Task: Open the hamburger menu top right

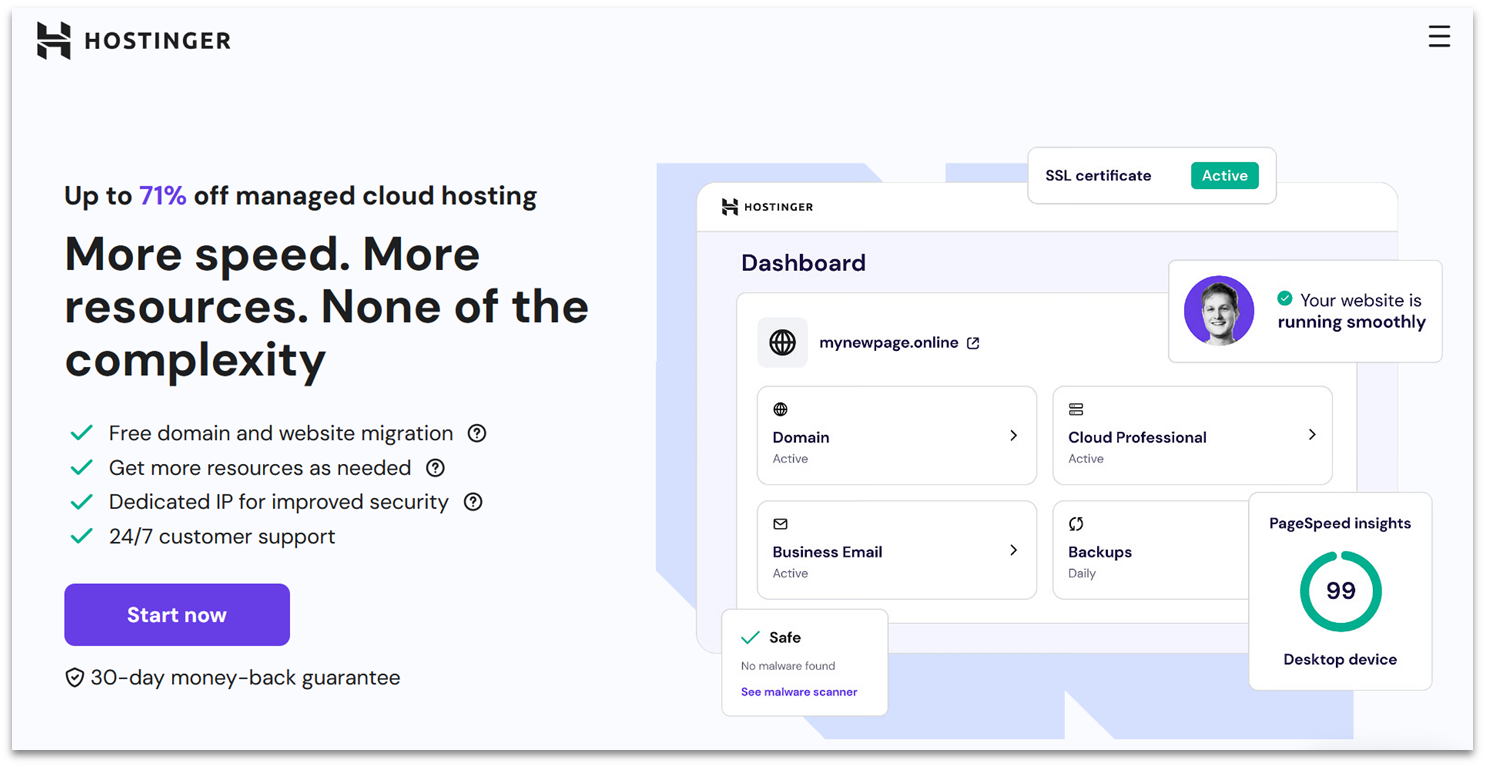Action: [x=1439, y=36]
